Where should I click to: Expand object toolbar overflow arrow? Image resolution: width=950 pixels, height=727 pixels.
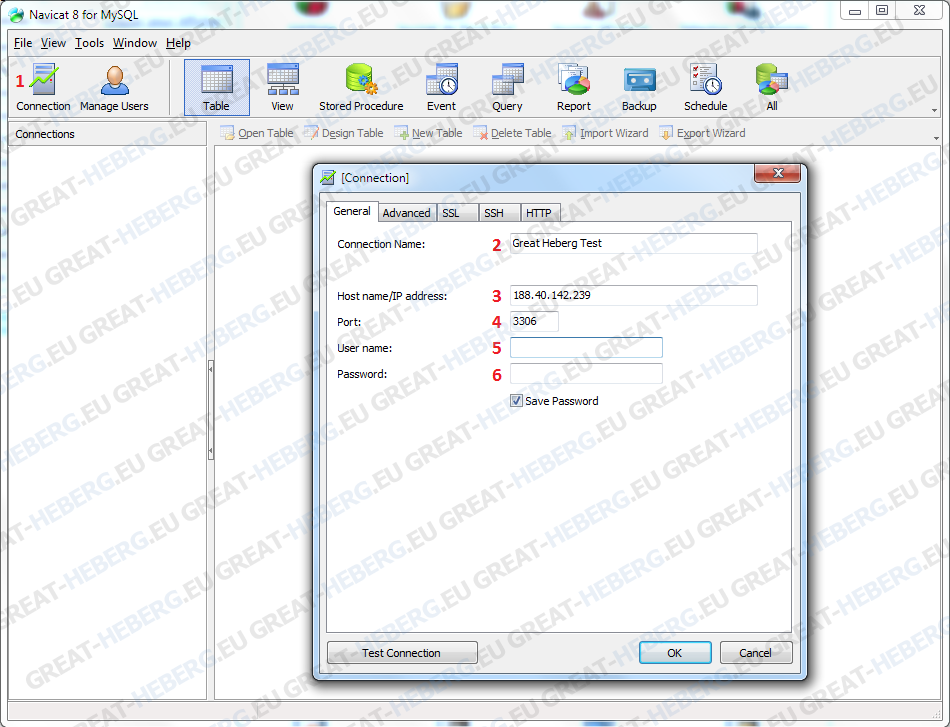[x=936, y=138]
